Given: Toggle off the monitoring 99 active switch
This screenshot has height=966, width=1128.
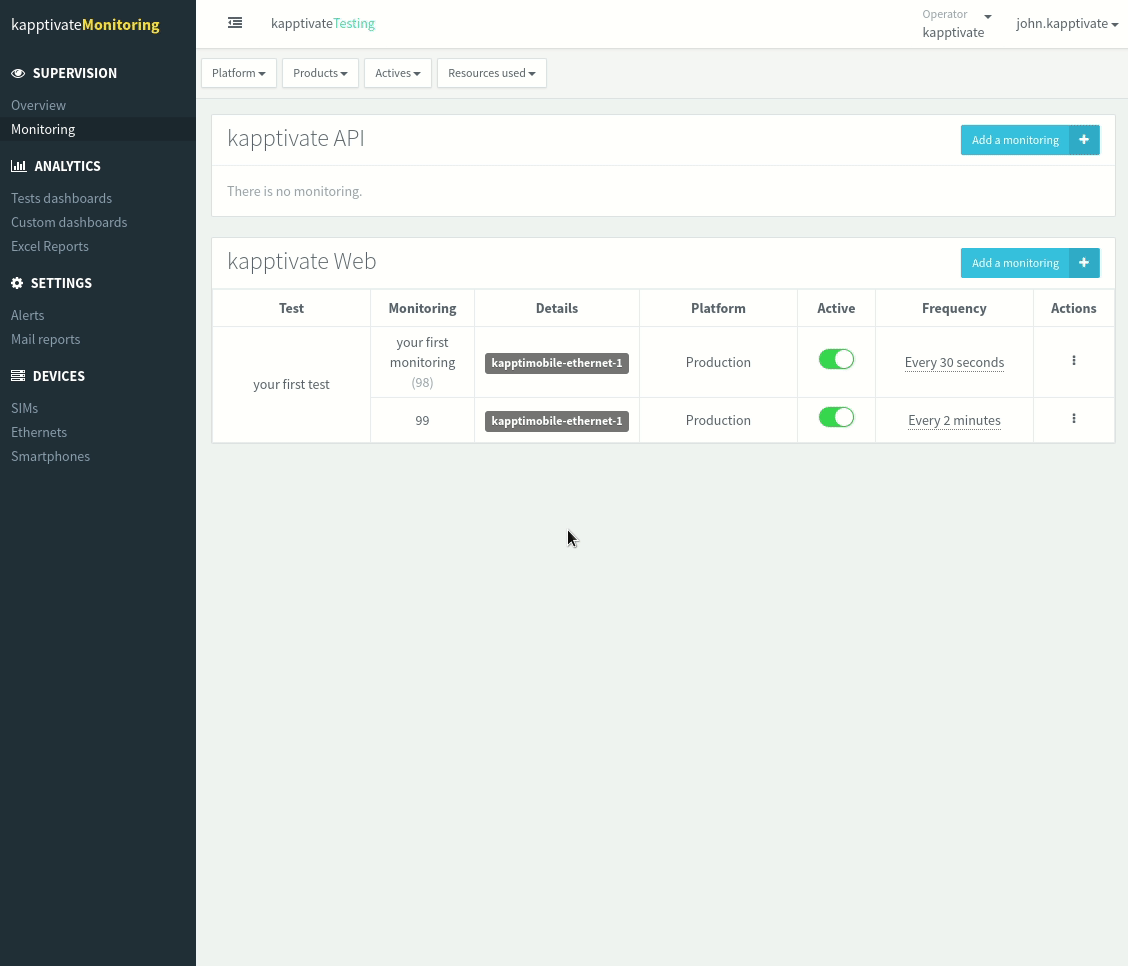Looking at the screenshot, I should point(836,418).
